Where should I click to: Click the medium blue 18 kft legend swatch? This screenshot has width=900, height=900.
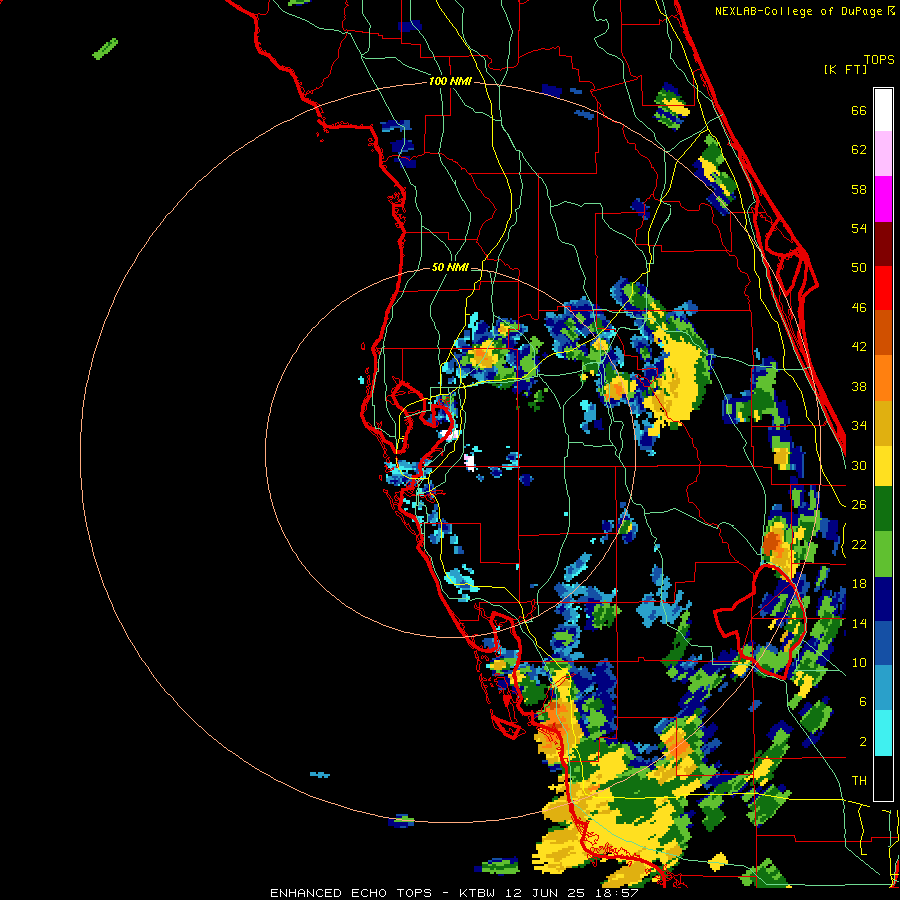[883, 644]
